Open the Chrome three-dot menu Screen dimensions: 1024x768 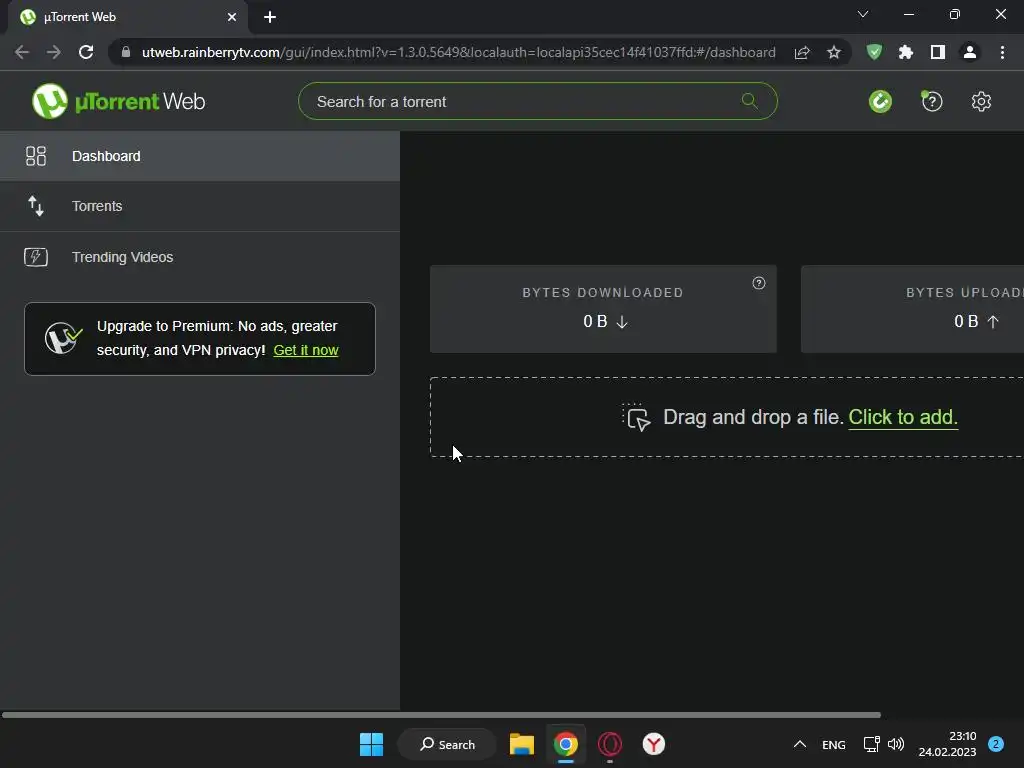(1002, 52)
